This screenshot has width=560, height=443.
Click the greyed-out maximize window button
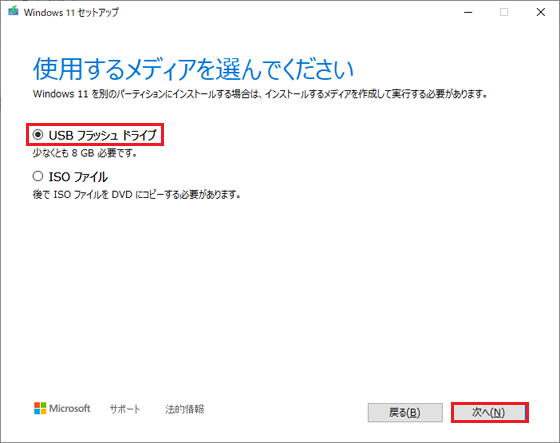point(504,13)
